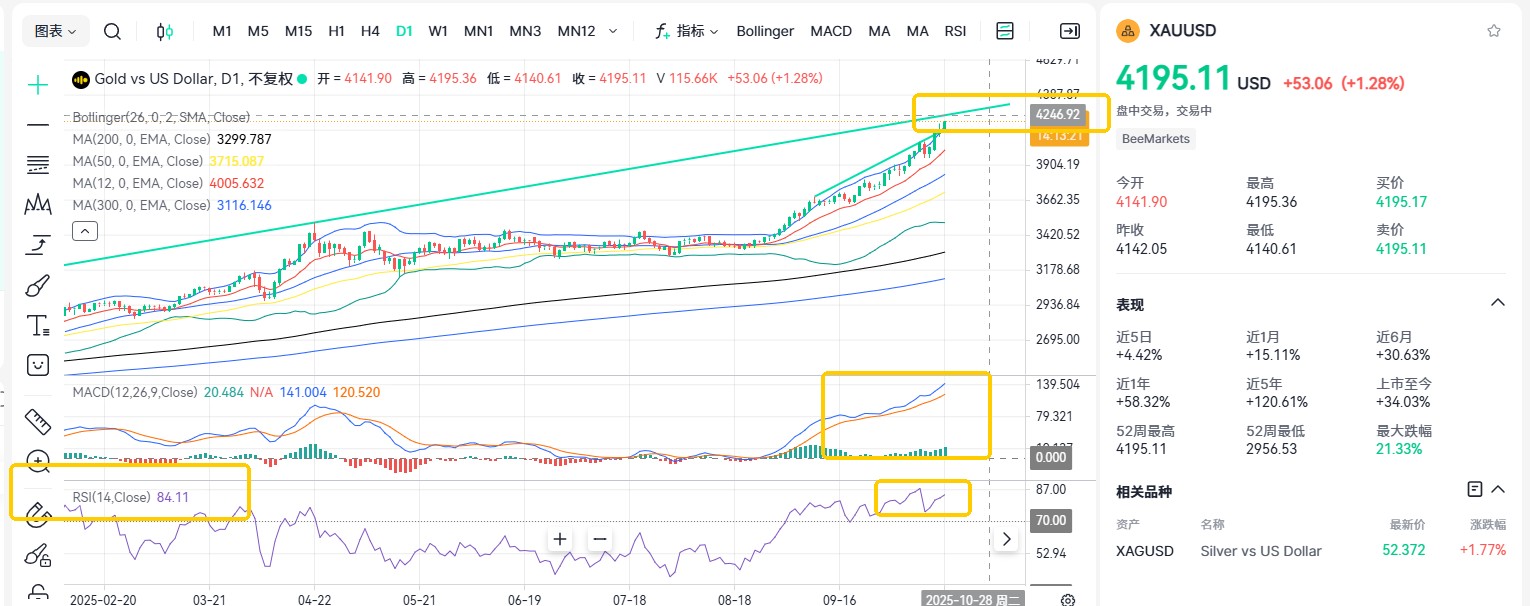Viewport: 1530px width, 606px height.
Task: Open the 图表 dropdown menu
Action: click(56, 31)
